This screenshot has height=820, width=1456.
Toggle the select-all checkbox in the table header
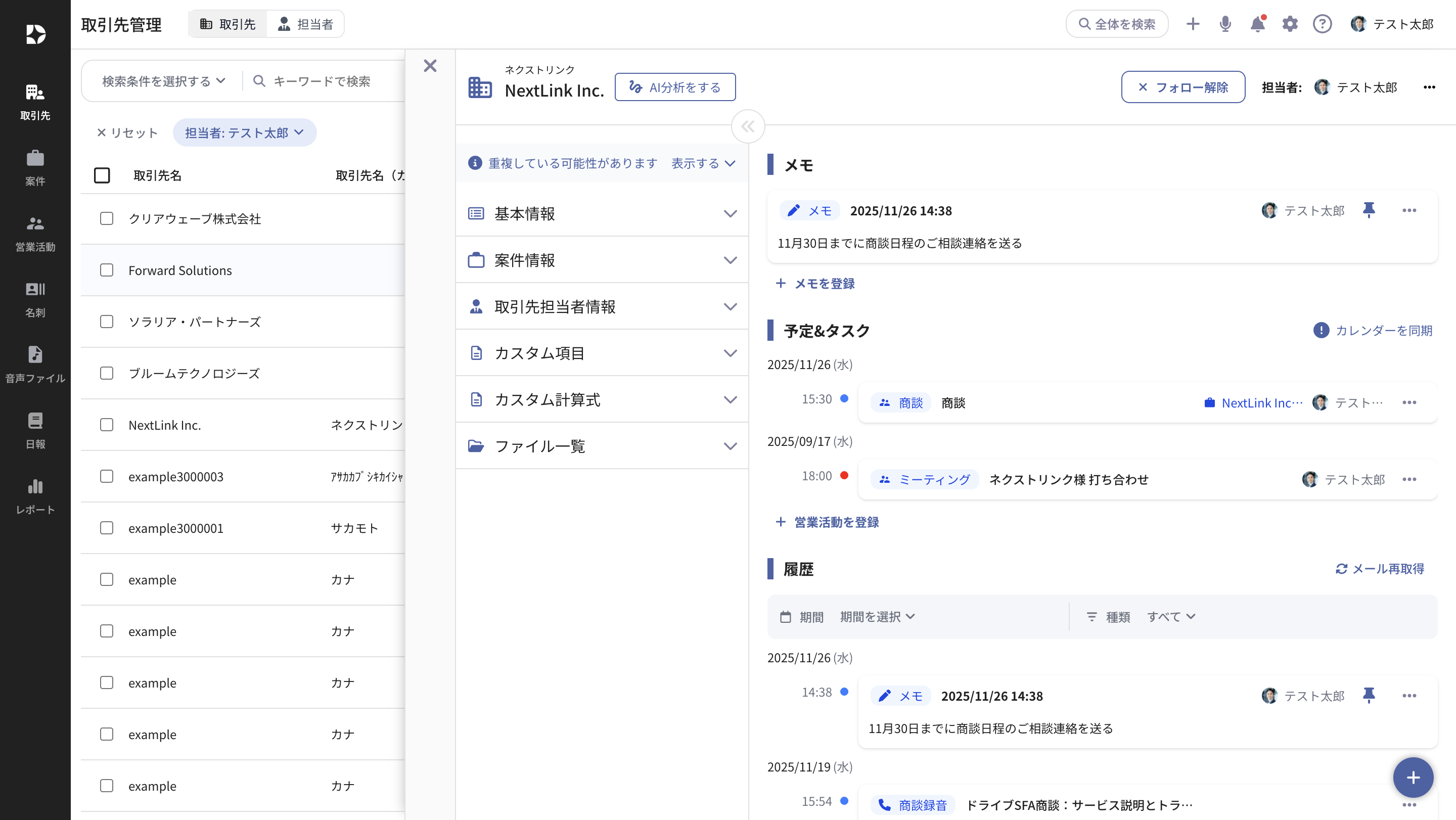(102, 175)
